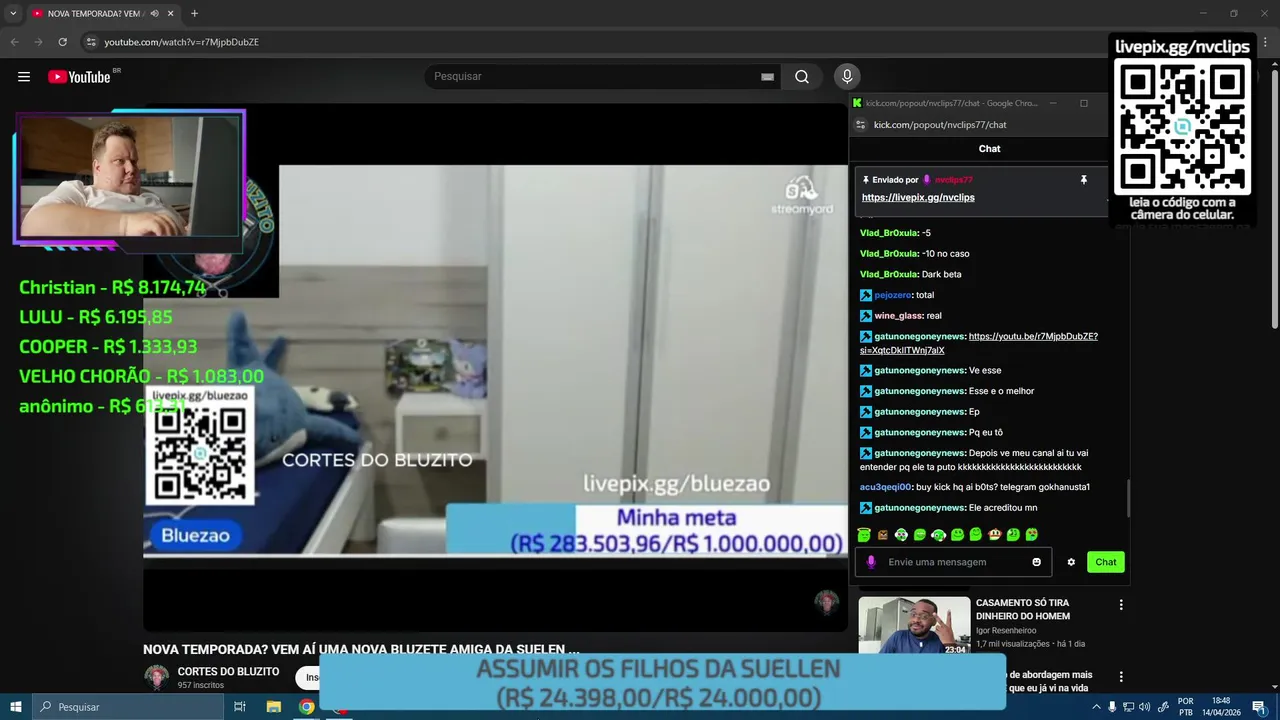Minimize the Kick chat popout window
1280x720 pixels.
1052,103
